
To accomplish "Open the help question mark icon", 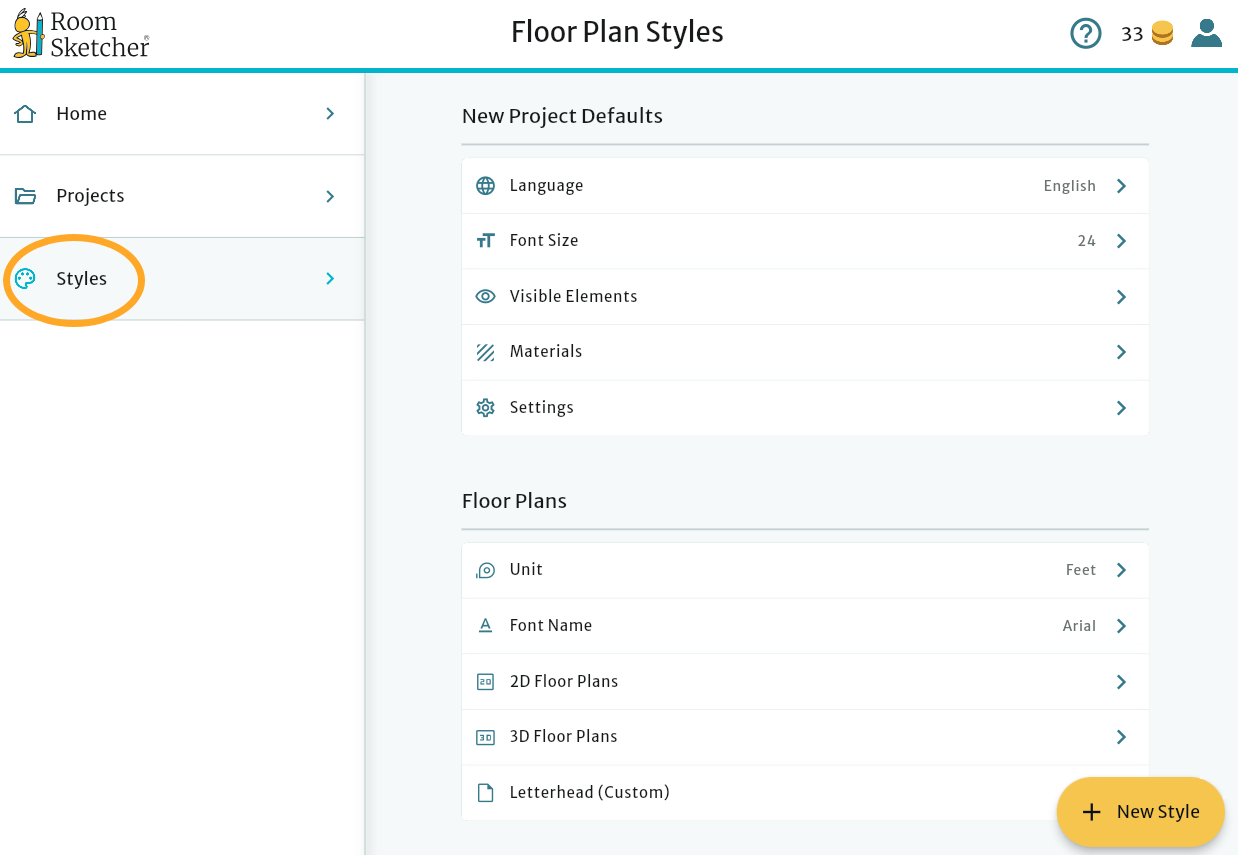I will point(1086,33).
